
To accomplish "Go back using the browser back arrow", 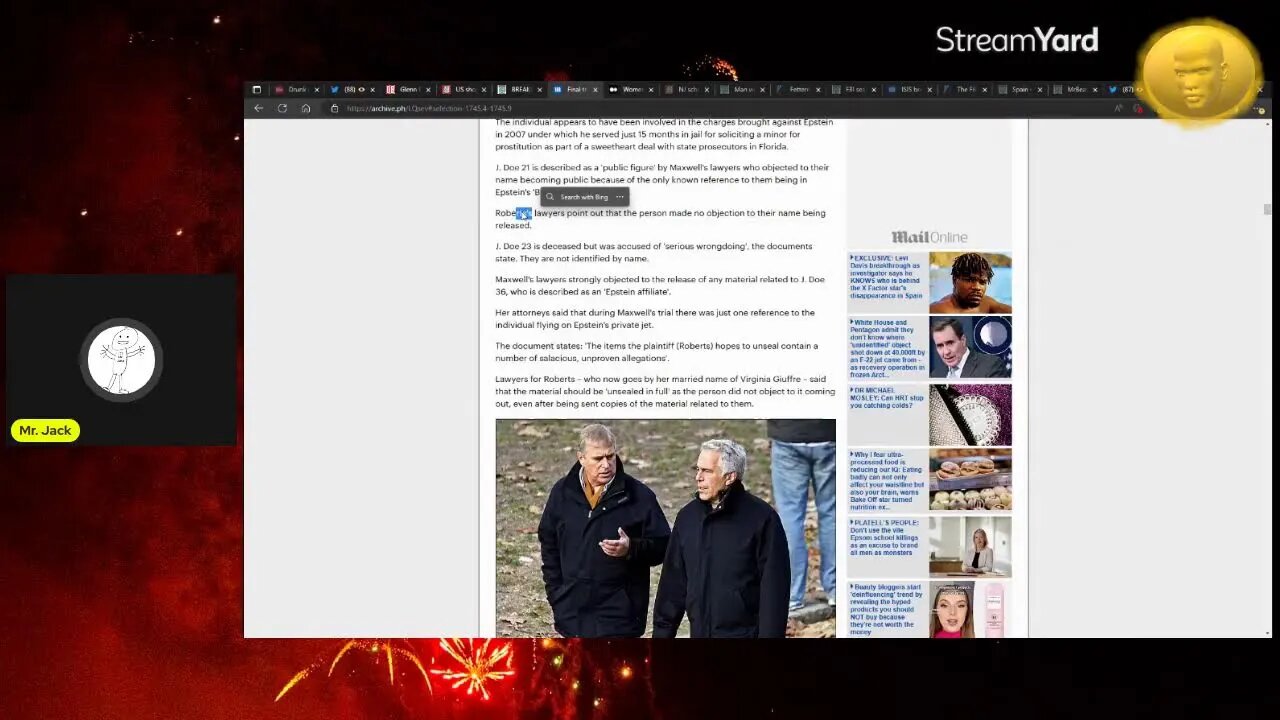I will pyautogui.click(x=258, y=108).
